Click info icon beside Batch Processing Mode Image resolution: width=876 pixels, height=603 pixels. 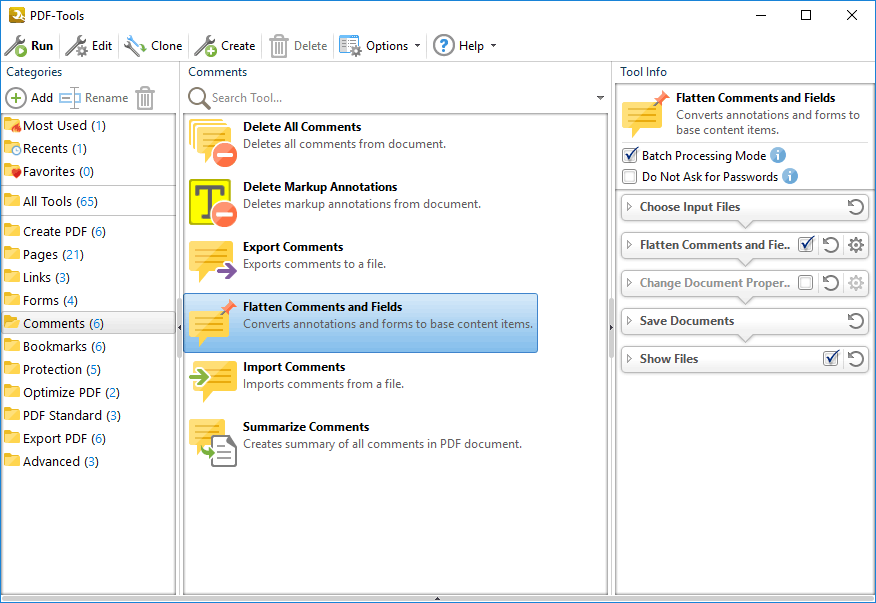click(778, 155)
